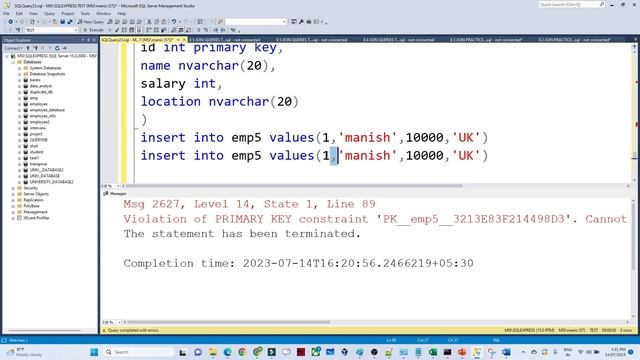Click the Quick Launch search field
The image size is (640, 360).
(x=571, y=4)
